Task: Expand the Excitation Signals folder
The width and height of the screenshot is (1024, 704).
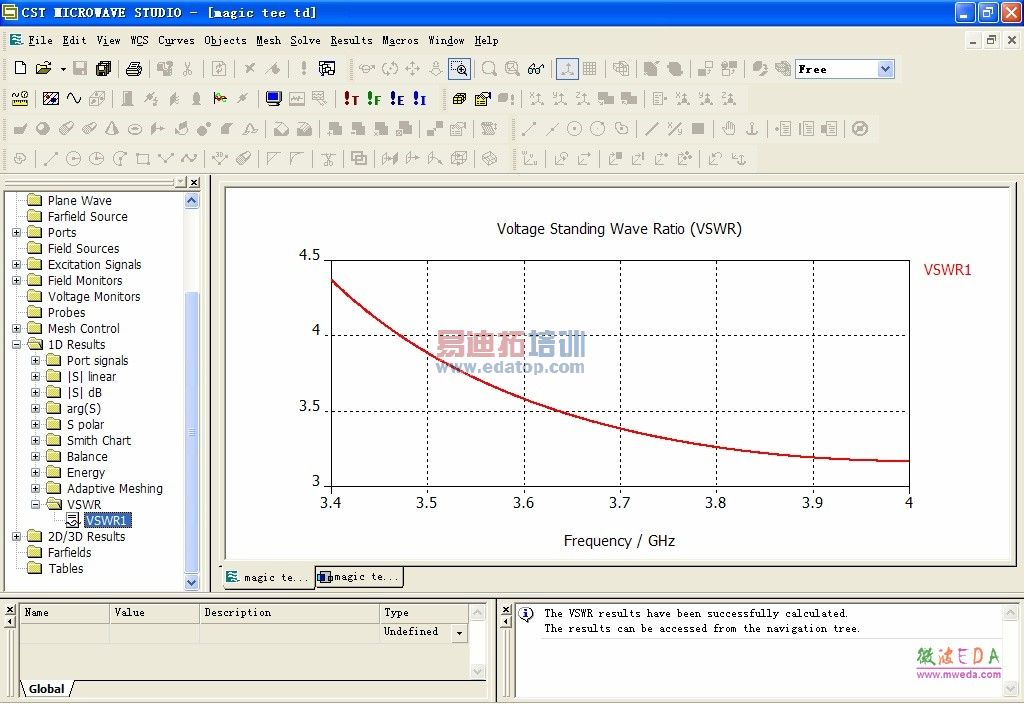Action: pyautogui.click(x=16, y=264)
